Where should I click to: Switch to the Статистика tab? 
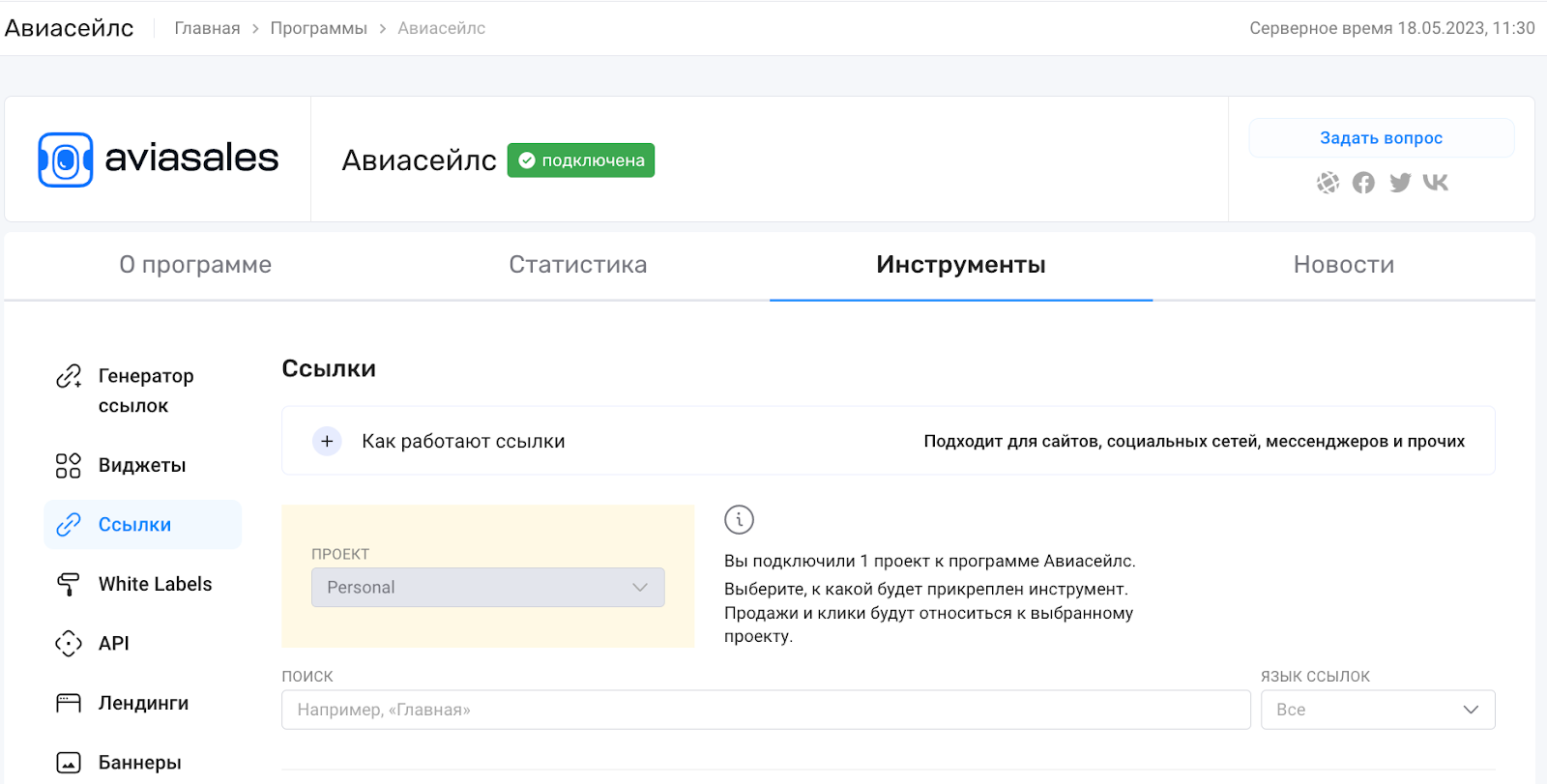(578, 265)
